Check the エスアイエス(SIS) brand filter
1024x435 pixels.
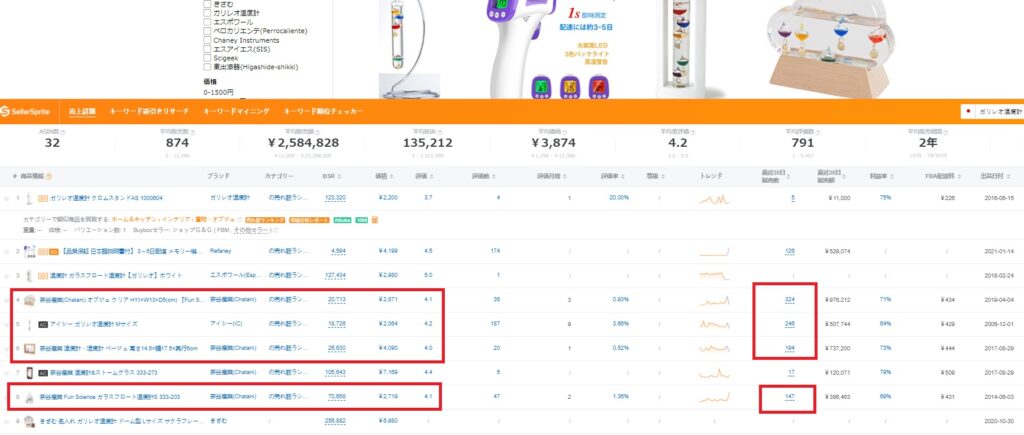[207, 49]
